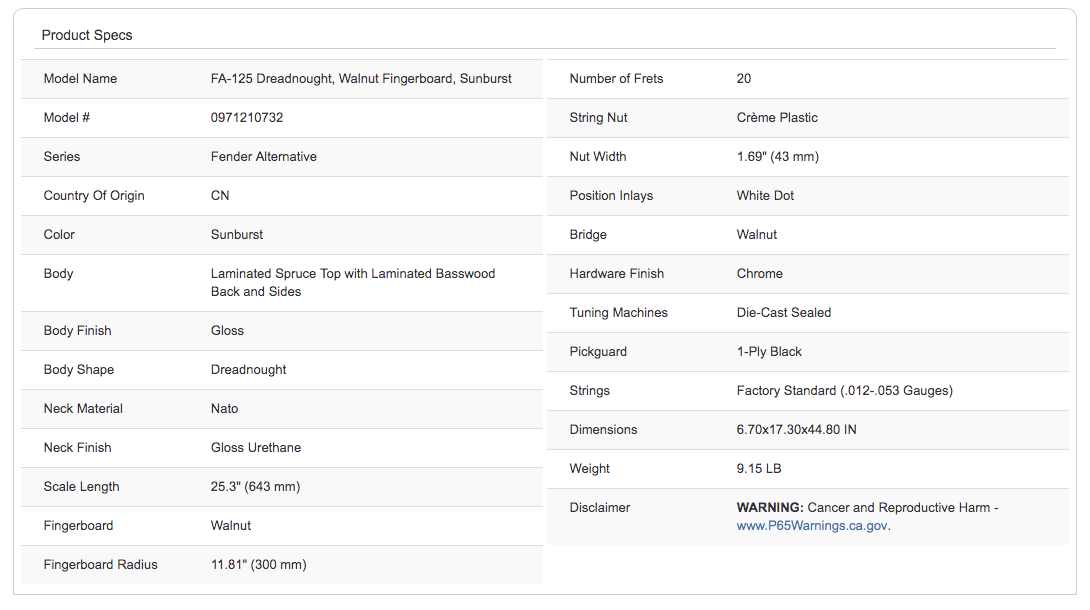The image size is (1090, 610).
Task: Click the Fingerboard Radius label
Action: pyautogui.click(x=100, y=564)
